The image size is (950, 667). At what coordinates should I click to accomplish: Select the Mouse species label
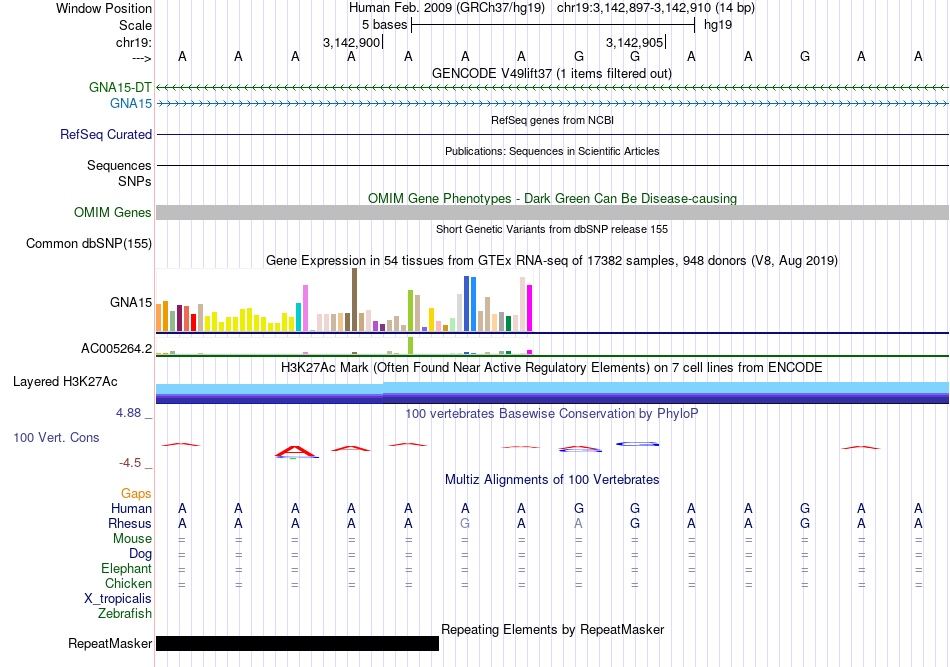tap(132, 539)
